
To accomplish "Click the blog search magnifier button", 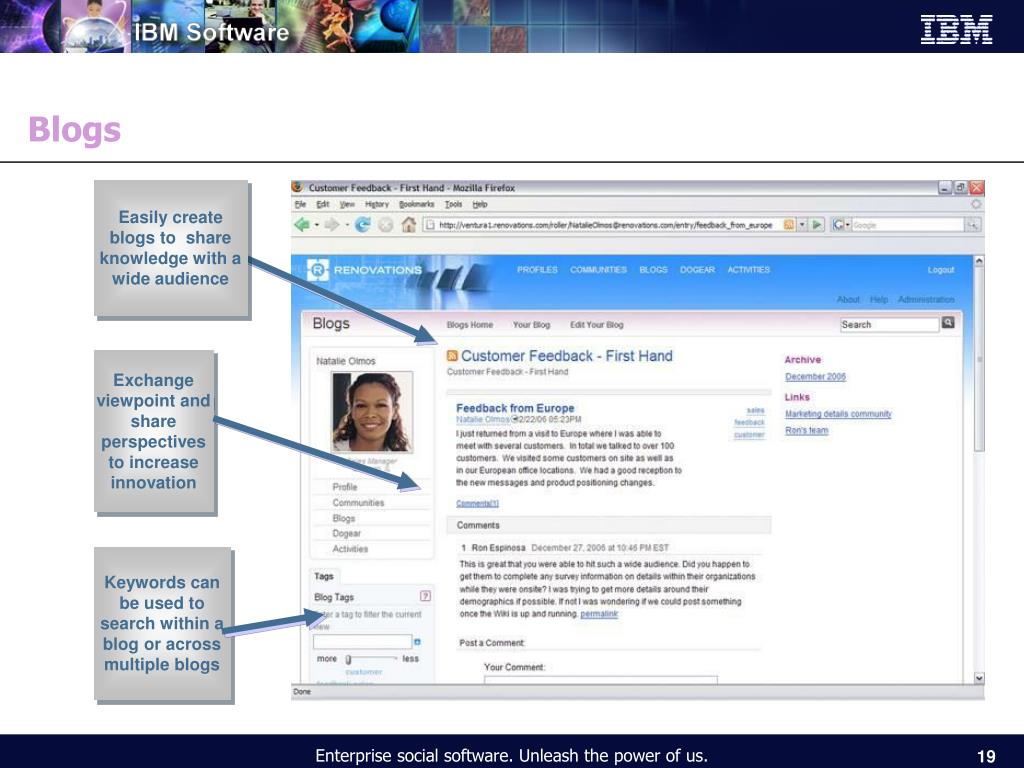I will pos(948,323).
